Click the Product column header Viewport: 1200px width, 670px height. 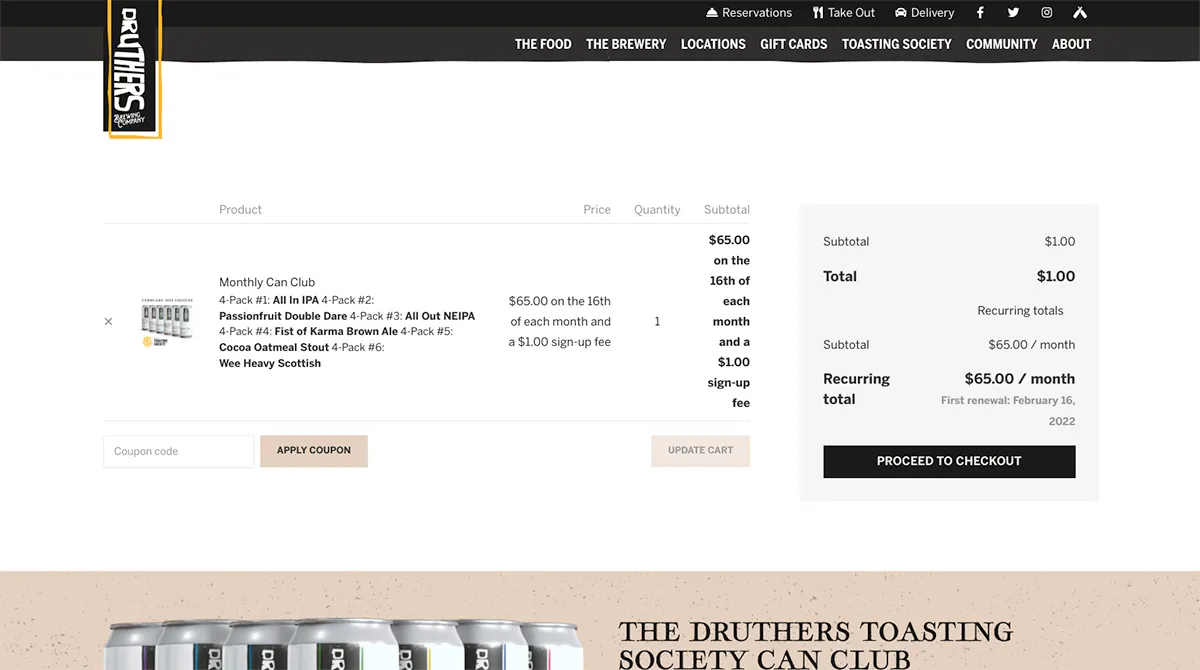[x=240, y=210]
